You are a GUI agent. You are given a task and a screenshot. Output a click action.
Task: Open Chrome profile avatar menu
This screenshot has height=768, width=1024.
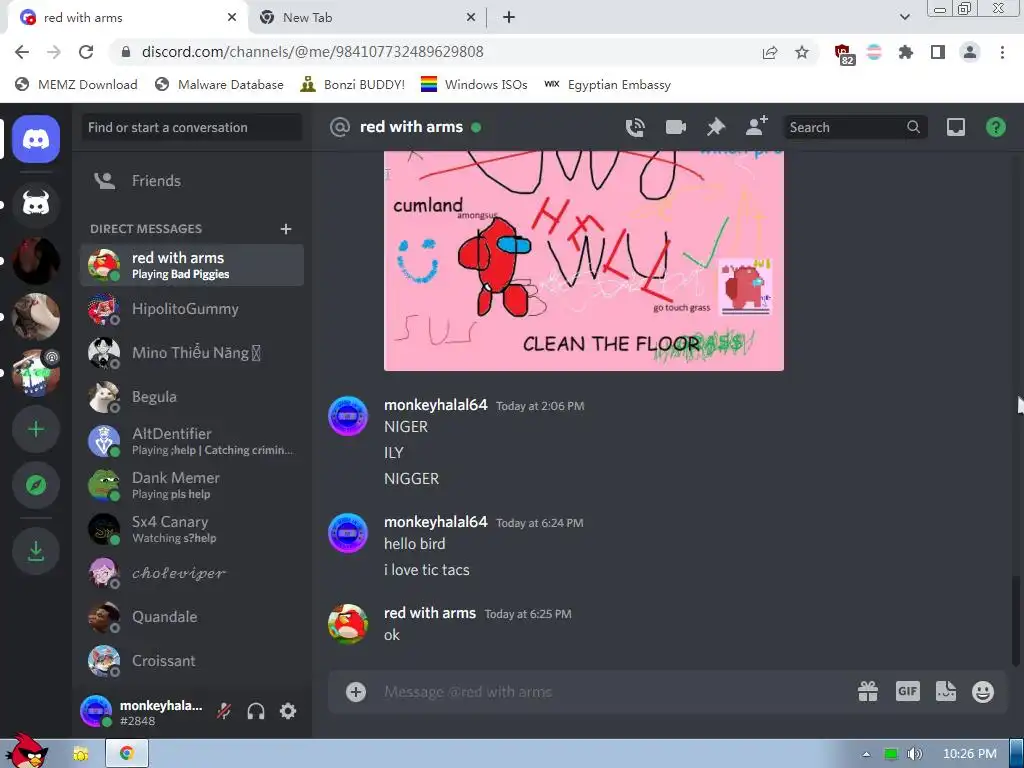coord(970,52)
